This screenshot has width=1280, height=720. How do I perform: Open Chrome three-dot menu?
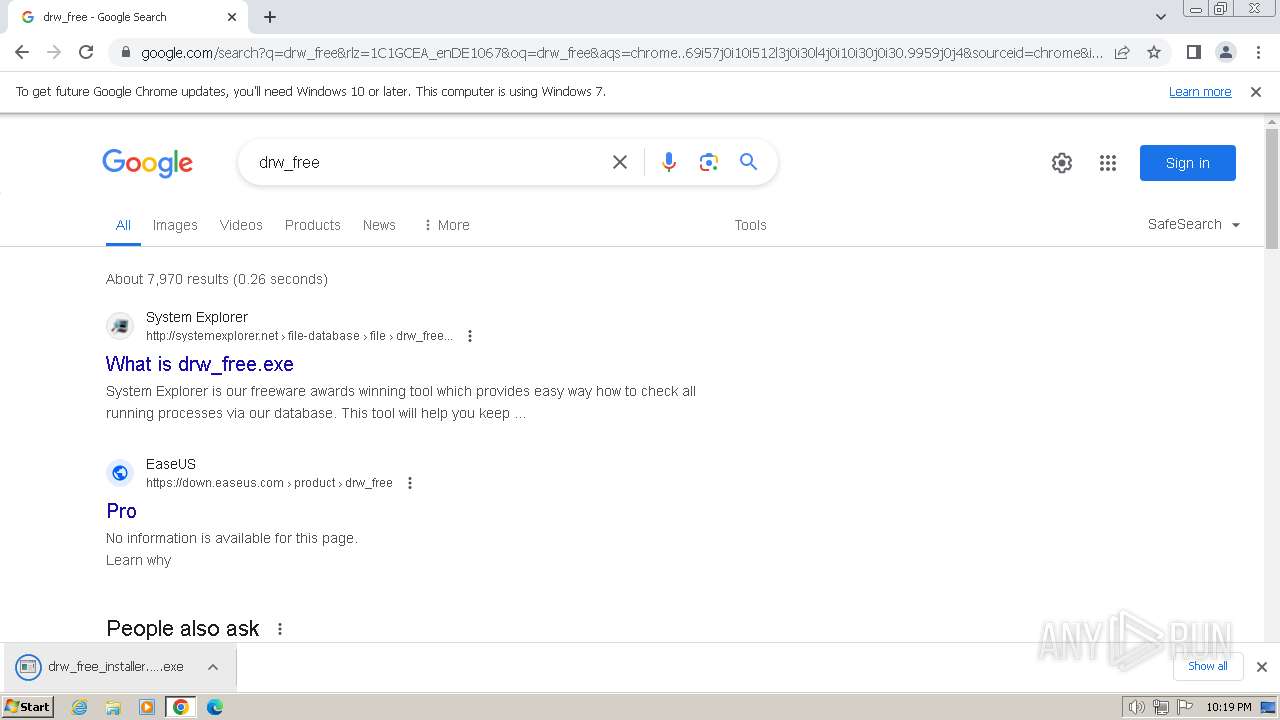click(1257, 52)
